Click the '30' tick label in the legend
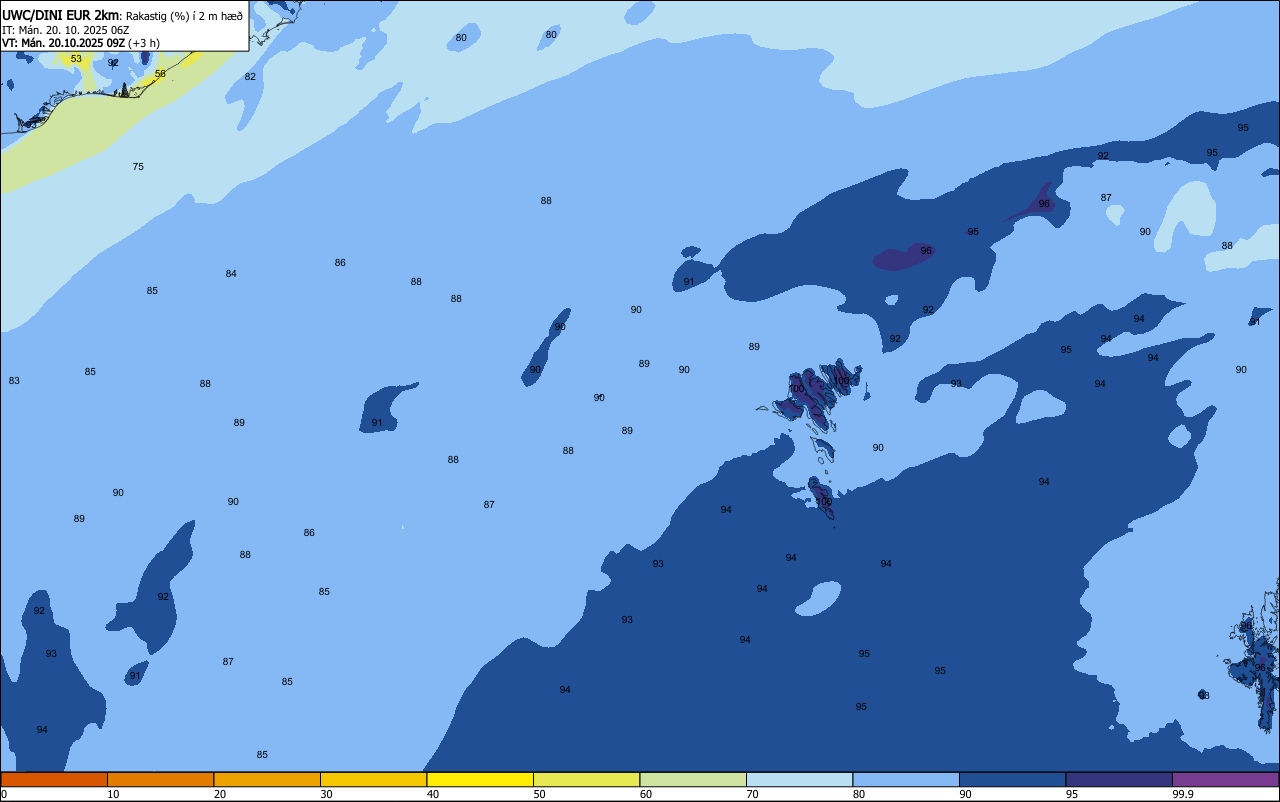The height and width of the screenshot is (802, 1280). [x=326, y=794]
